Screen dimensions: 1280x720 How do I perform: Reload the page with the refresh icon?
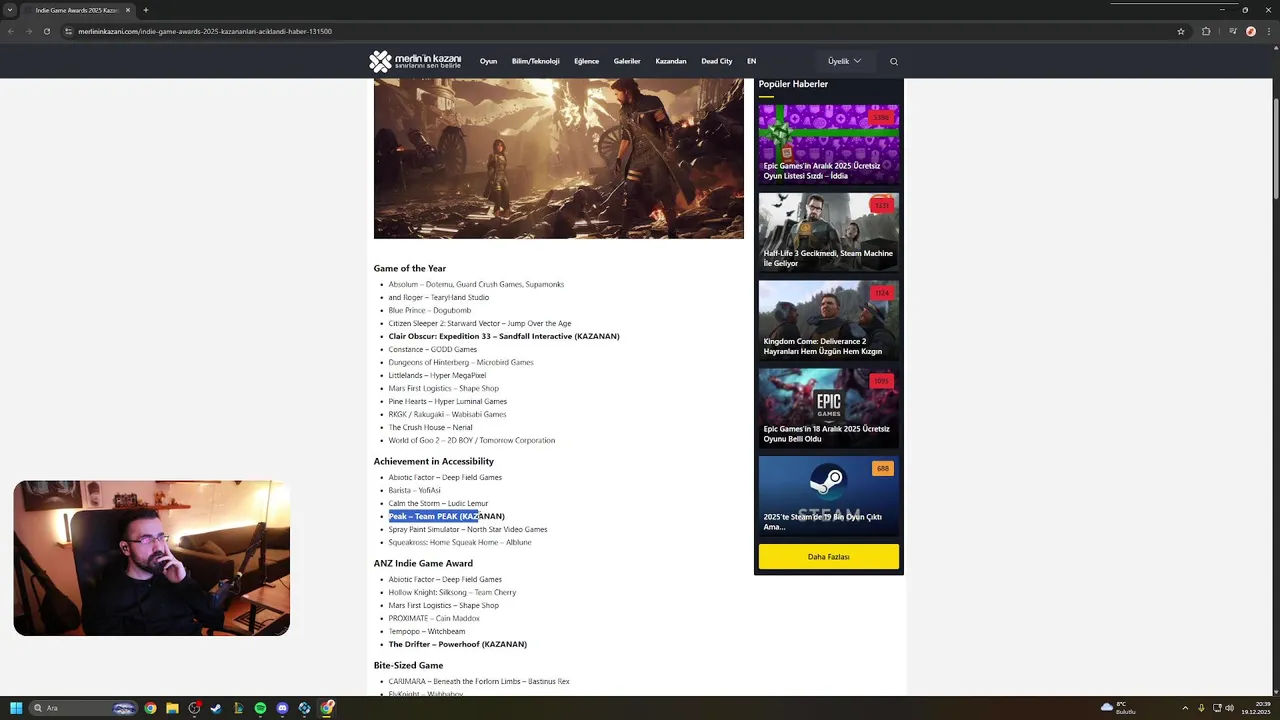pyautogui.click(x=46, y=31)
